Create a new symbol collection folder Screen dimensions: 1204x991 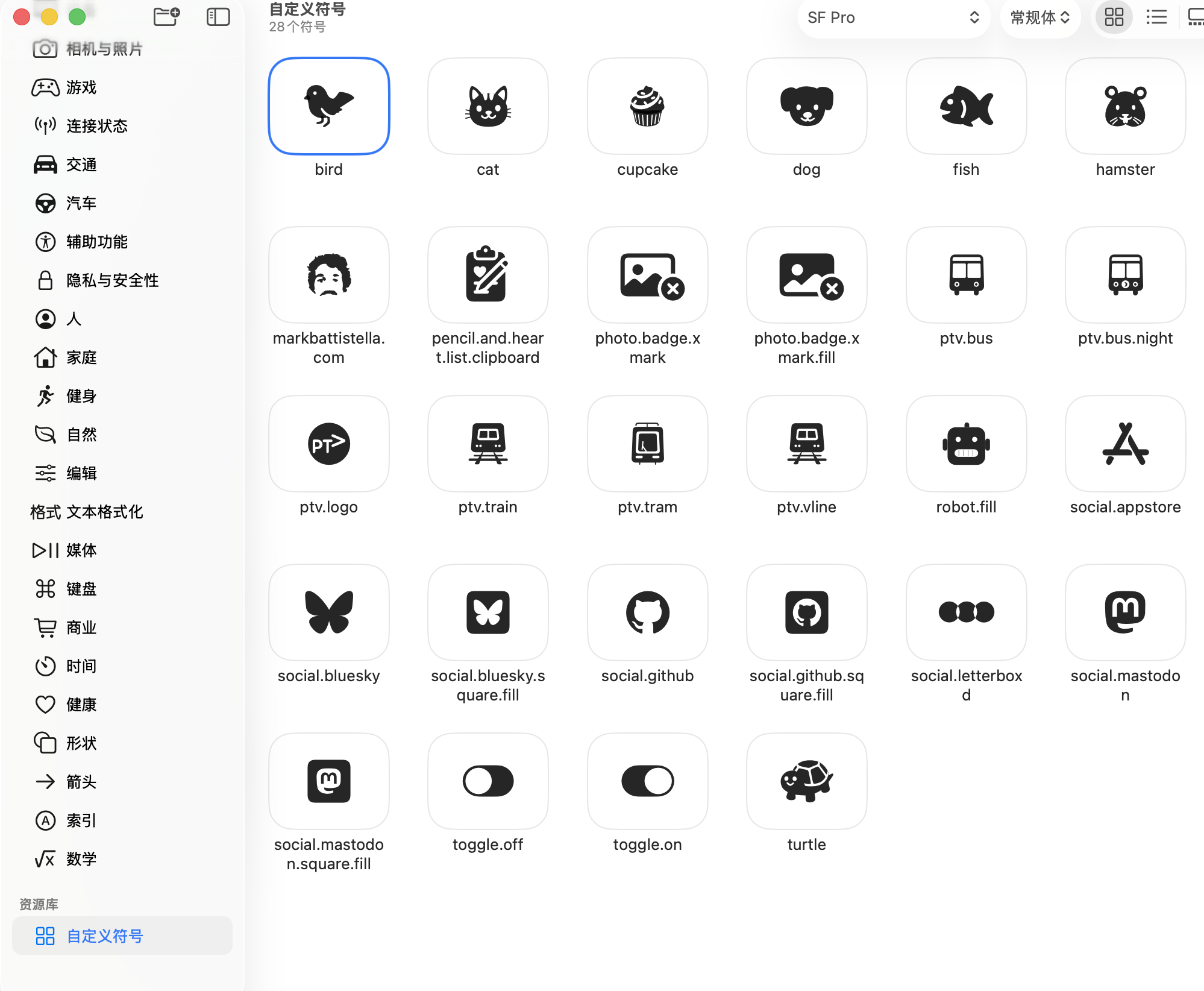[x=166, y=17]
